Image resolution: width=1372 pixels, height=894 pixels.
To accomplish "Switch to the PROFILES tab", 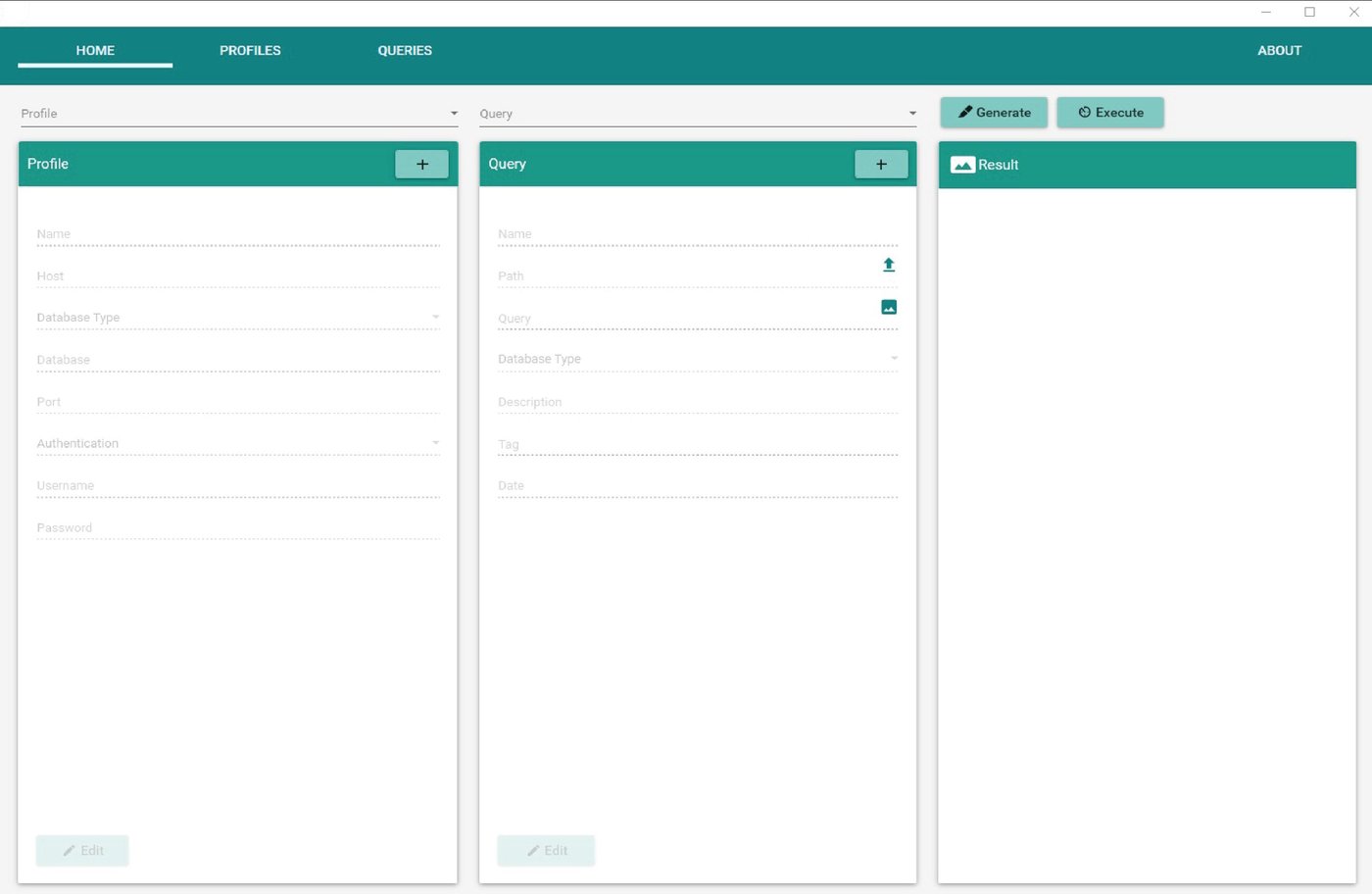I will click(x=250, y=51).
